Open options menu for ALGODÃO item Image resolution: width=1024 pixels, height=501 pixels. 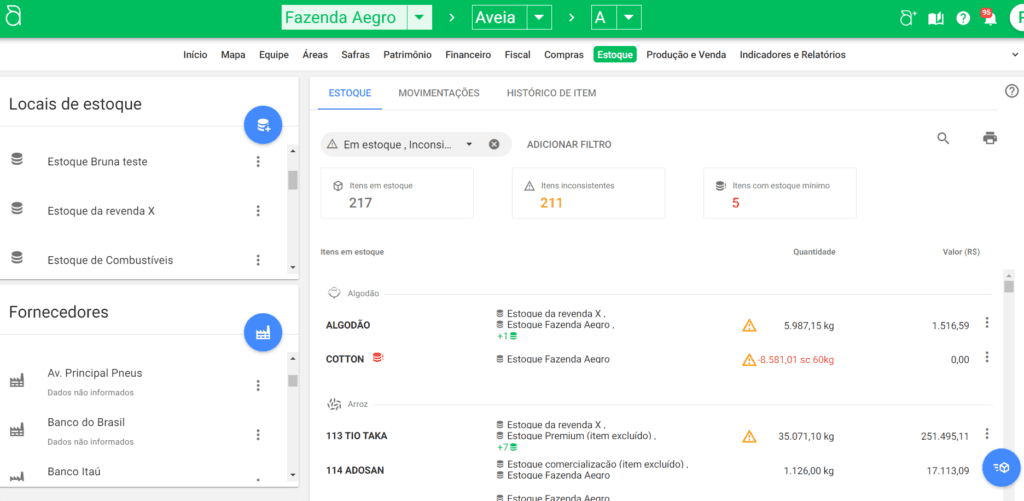[x=987, y=323]
